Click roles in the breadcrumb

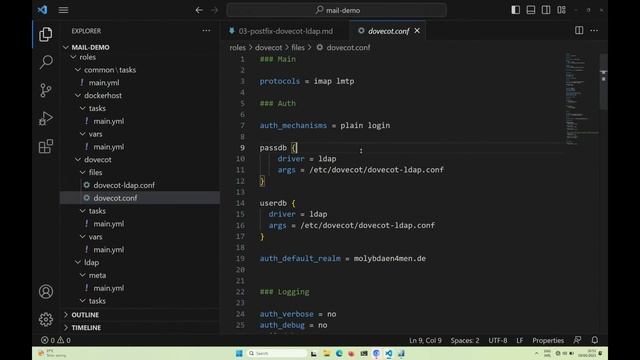click(238, 48)
